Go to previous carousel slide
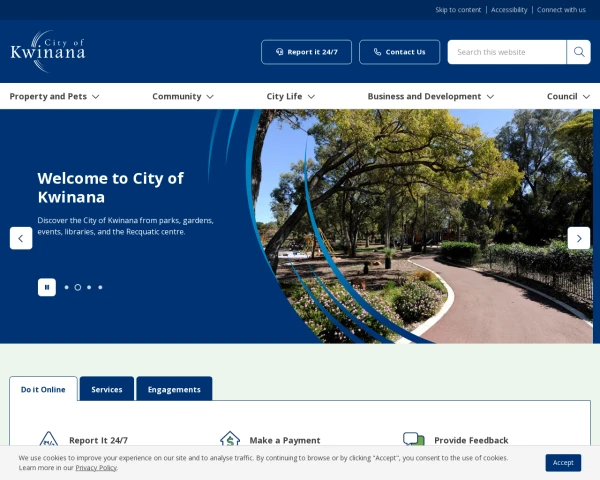 21,238
